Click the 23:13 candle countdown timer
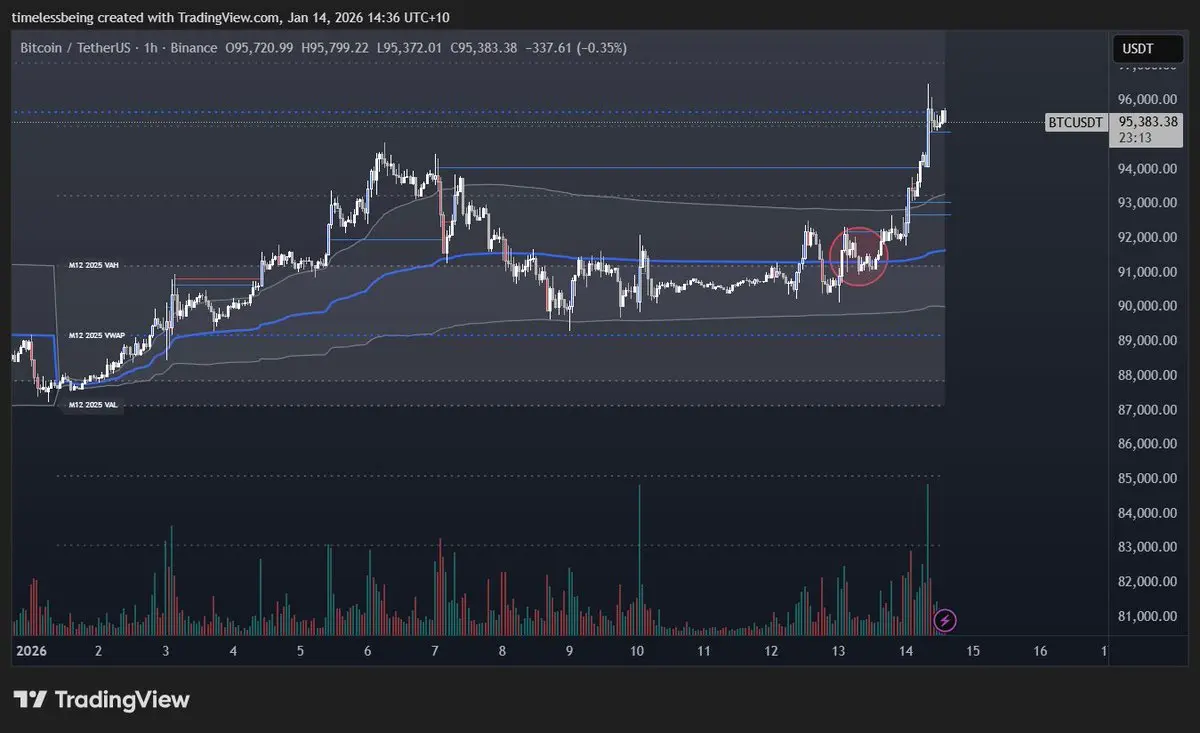 point(1133,138)
